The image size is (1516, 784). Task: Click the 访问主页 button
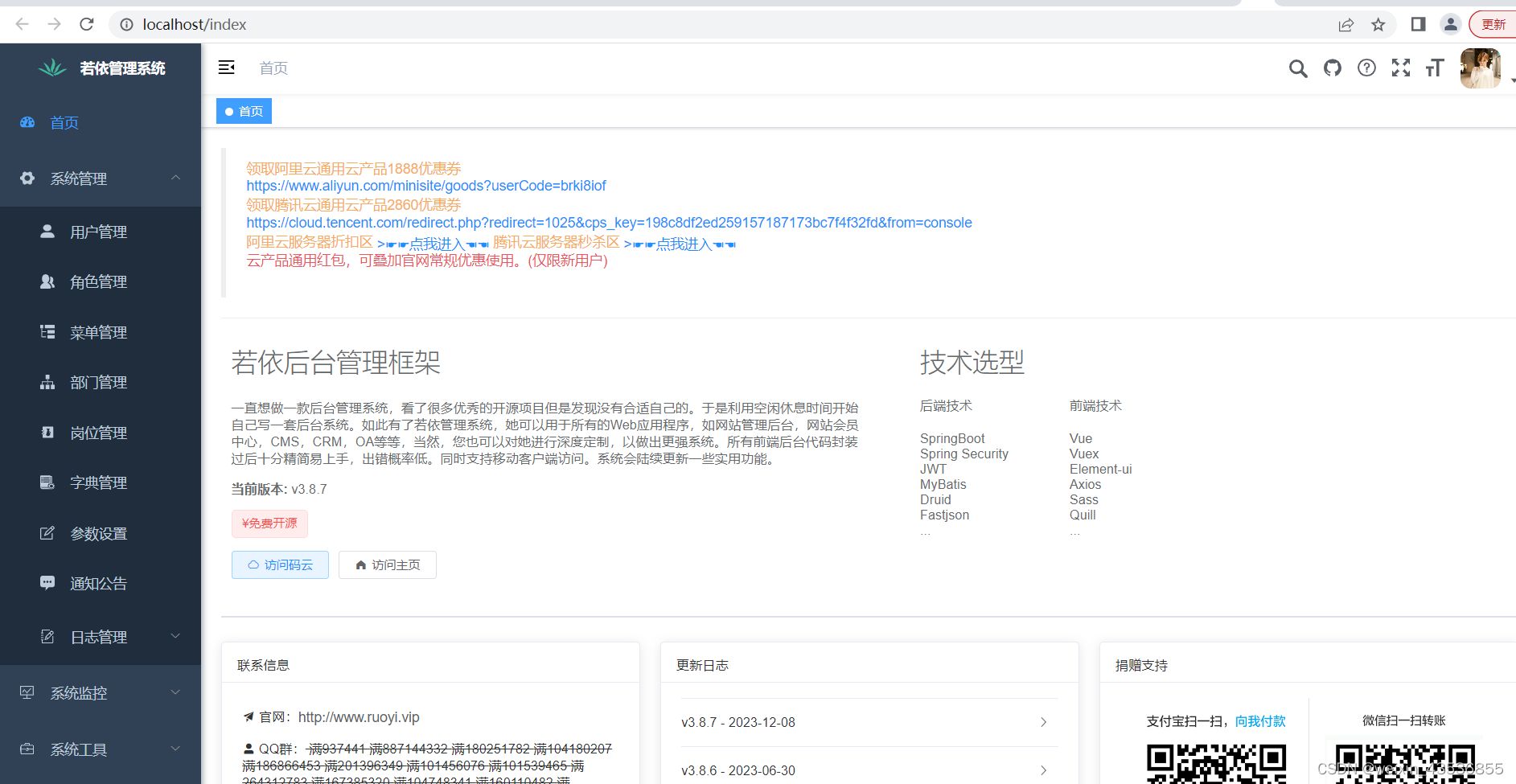(388, 564)
